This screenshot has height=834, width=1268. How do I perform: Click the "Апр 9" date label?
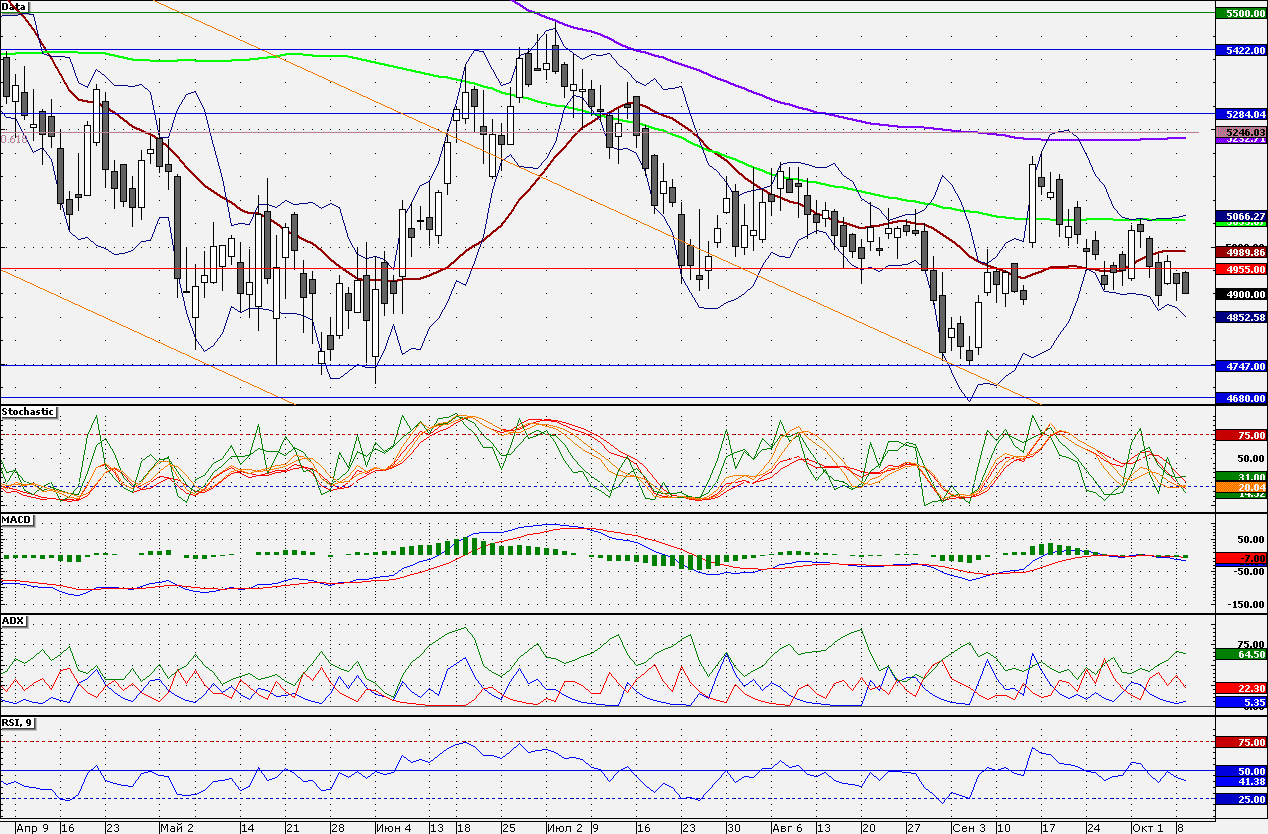click(x=33, y=827)
